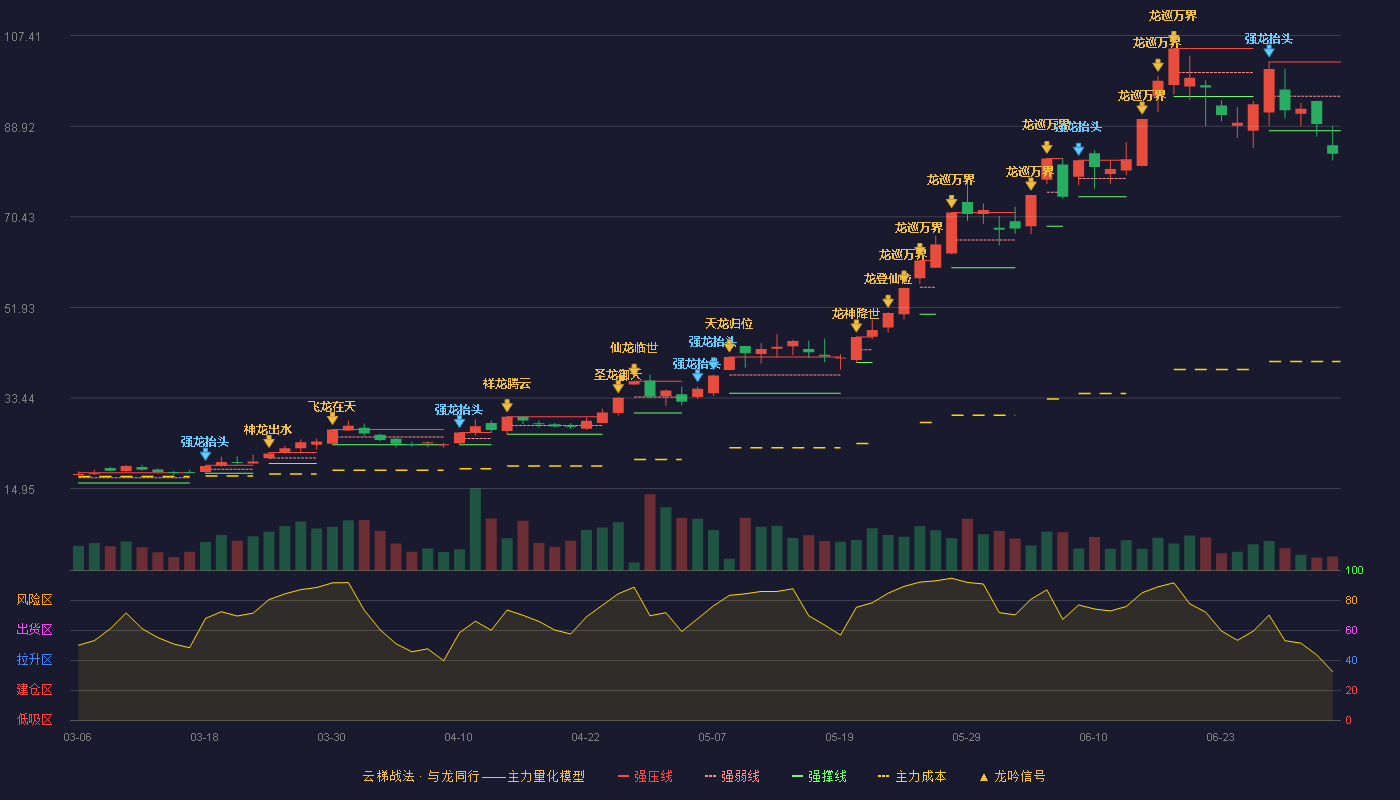The height and width of the screenshot is (800, 1400).
Task: Click the 06-10 date label
Action: point(1093,737)
